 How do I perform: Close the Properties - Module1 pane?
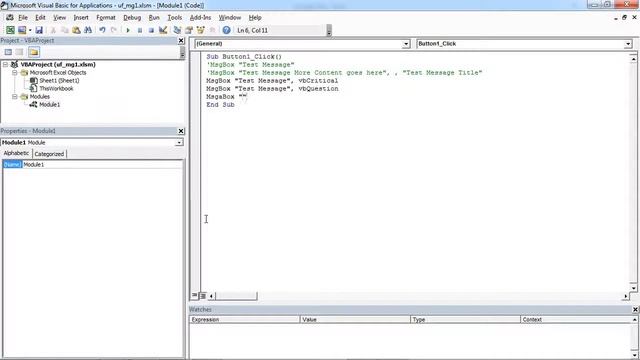181,131
